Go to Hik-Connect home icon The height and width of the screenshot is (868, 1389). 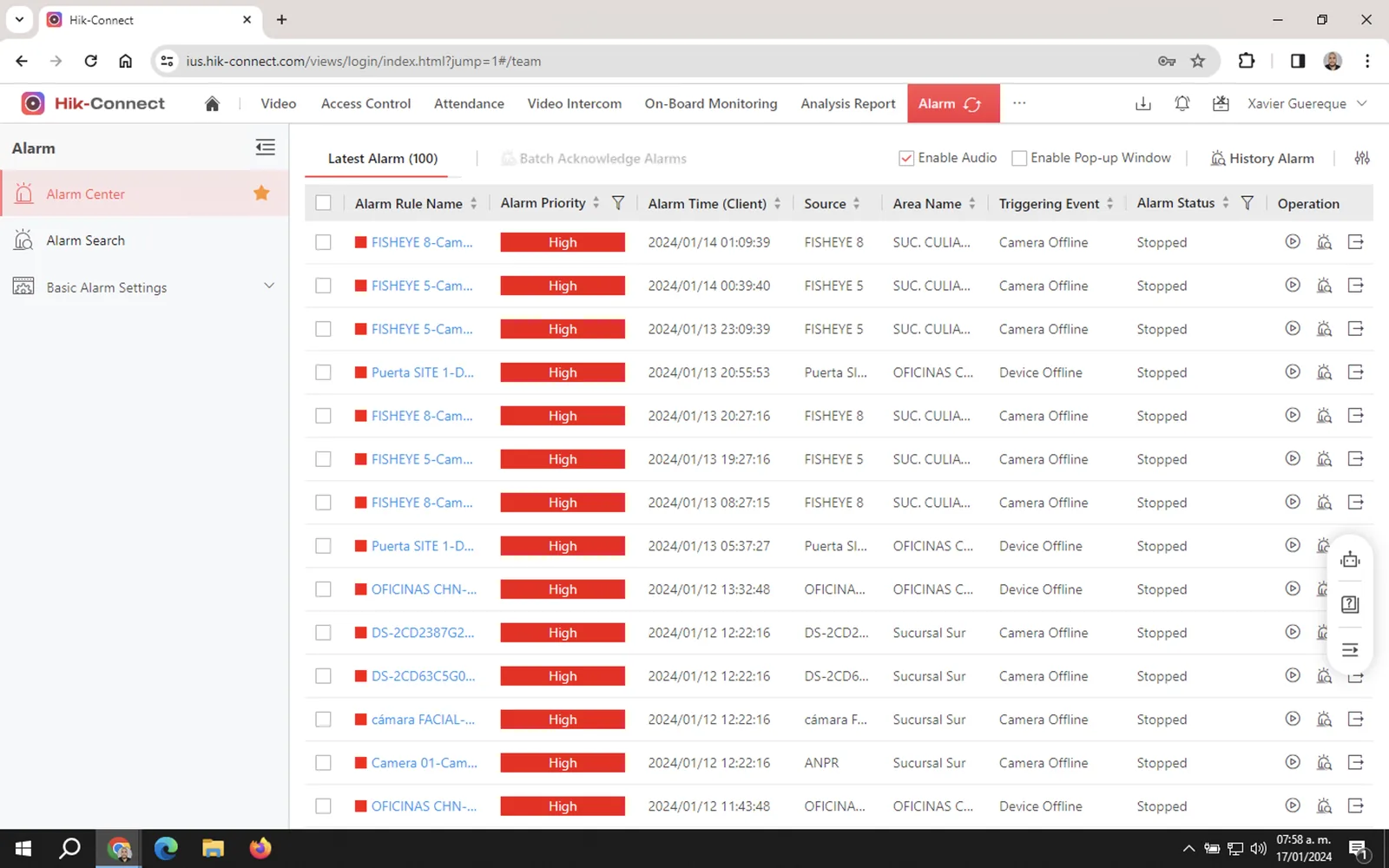click(x=212, y=103)
